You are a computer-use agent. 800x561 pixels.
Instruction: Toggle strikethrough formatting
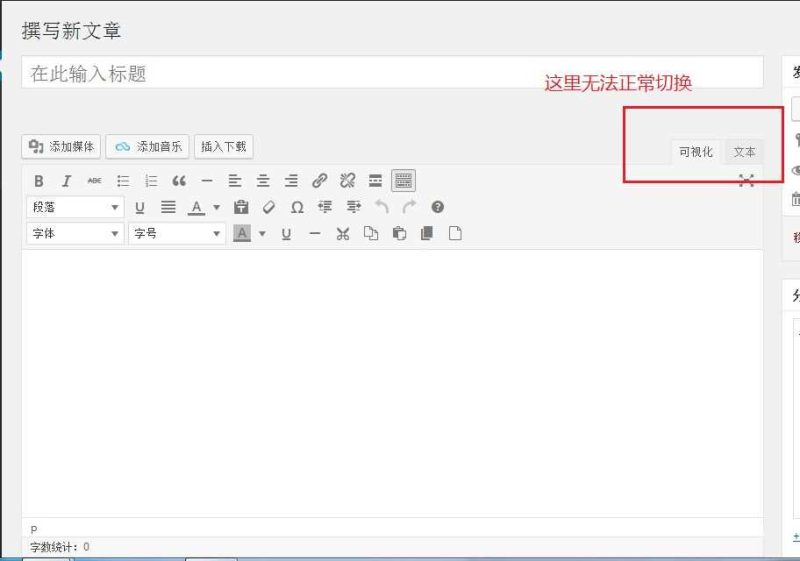click(x=94, y=181)
